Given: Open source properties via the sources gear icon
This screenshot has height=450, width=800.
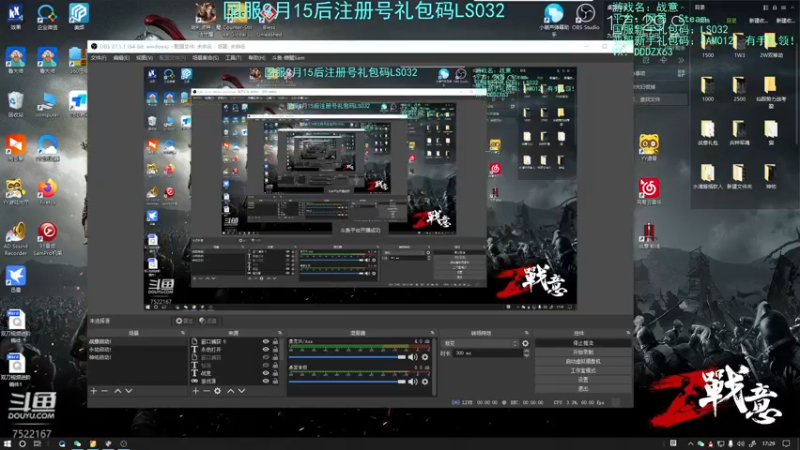Looking at the screenshot, I should (218, 391).
